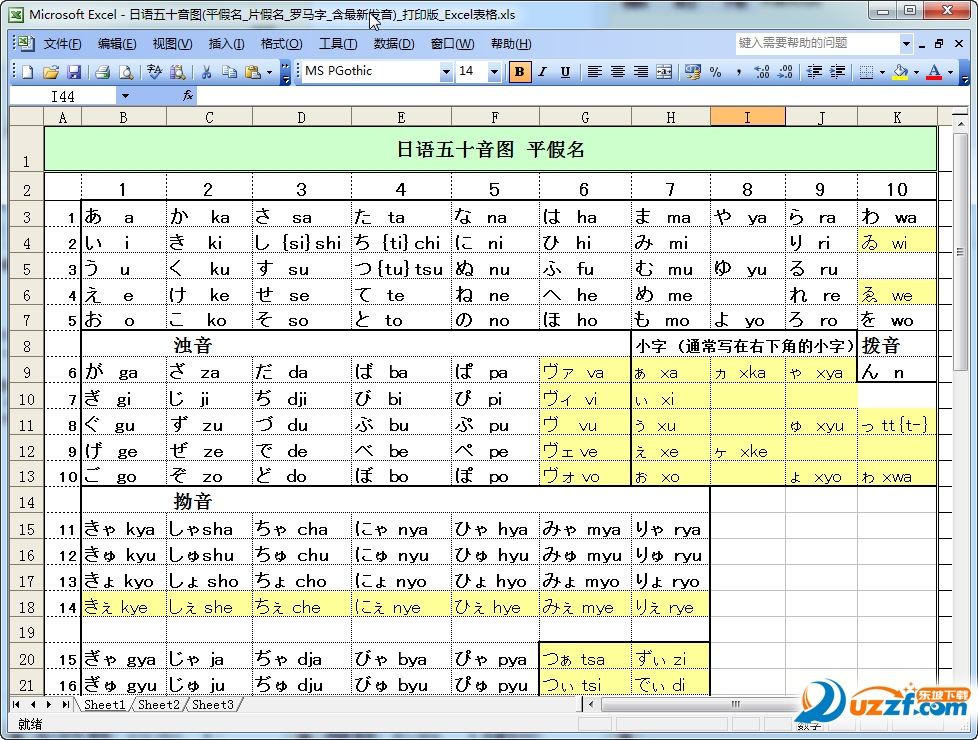Increase decimal places
The height and width of the screenshot is (740, 978).
[762, 72]
